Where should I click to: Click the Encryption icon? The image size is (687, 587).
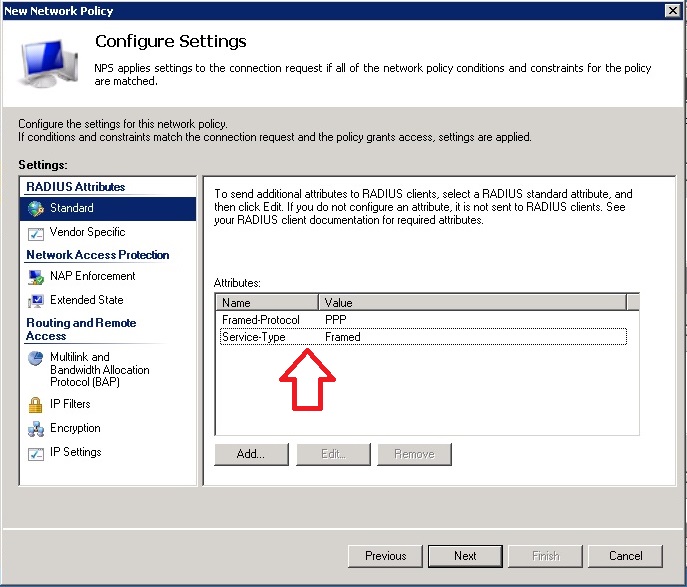[36, 428]
